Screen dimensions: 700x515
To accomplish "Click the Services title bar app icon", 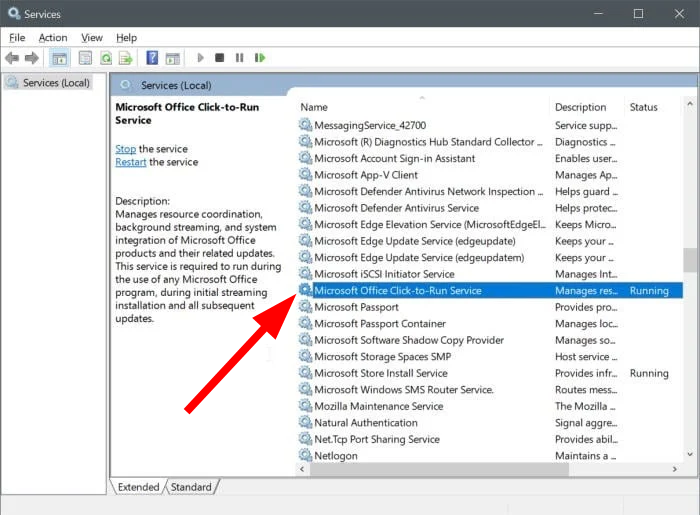I will click(14, 14).
